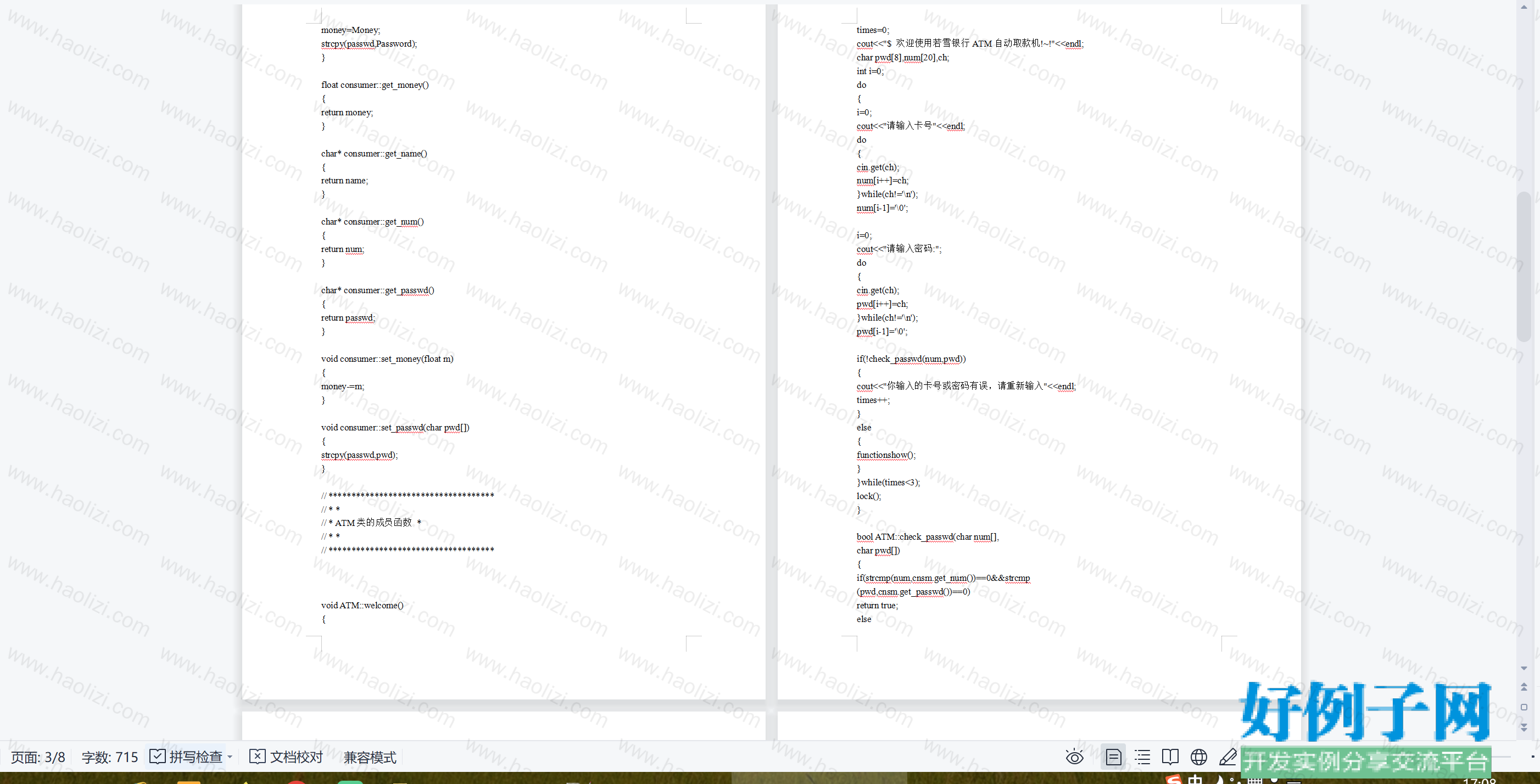The height and width of the screenshot is (784, 1540).
Task: Click text 'pwd[i++]=ch;'
Action: click(882, 304)
